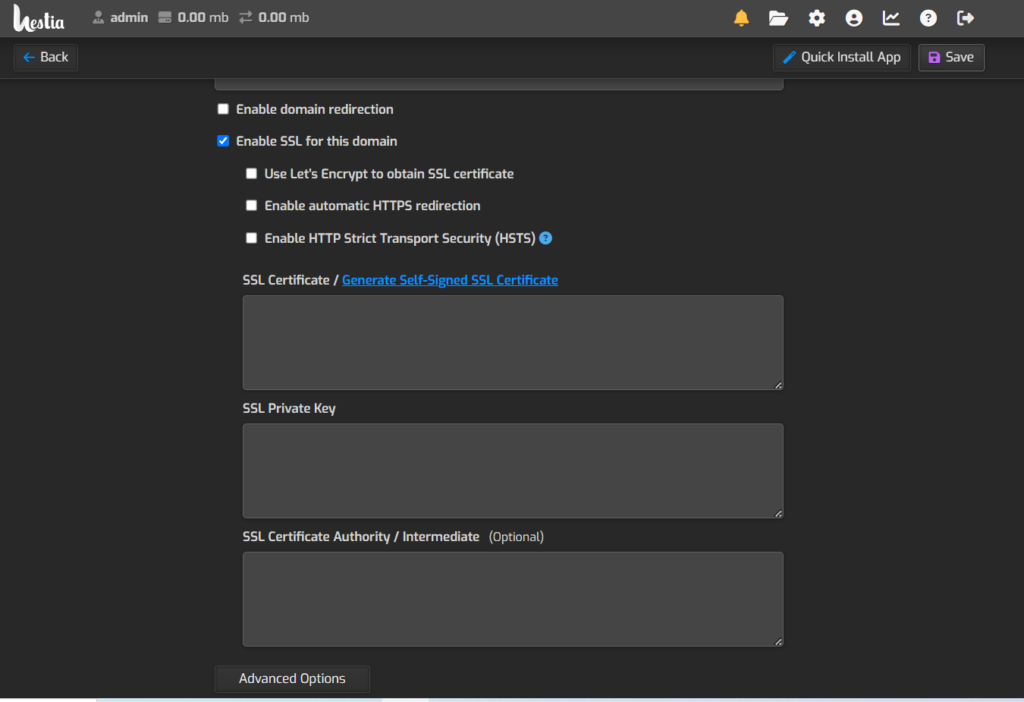Enable HTTP Strict Transport Security checkbox

tap(251, 238)
